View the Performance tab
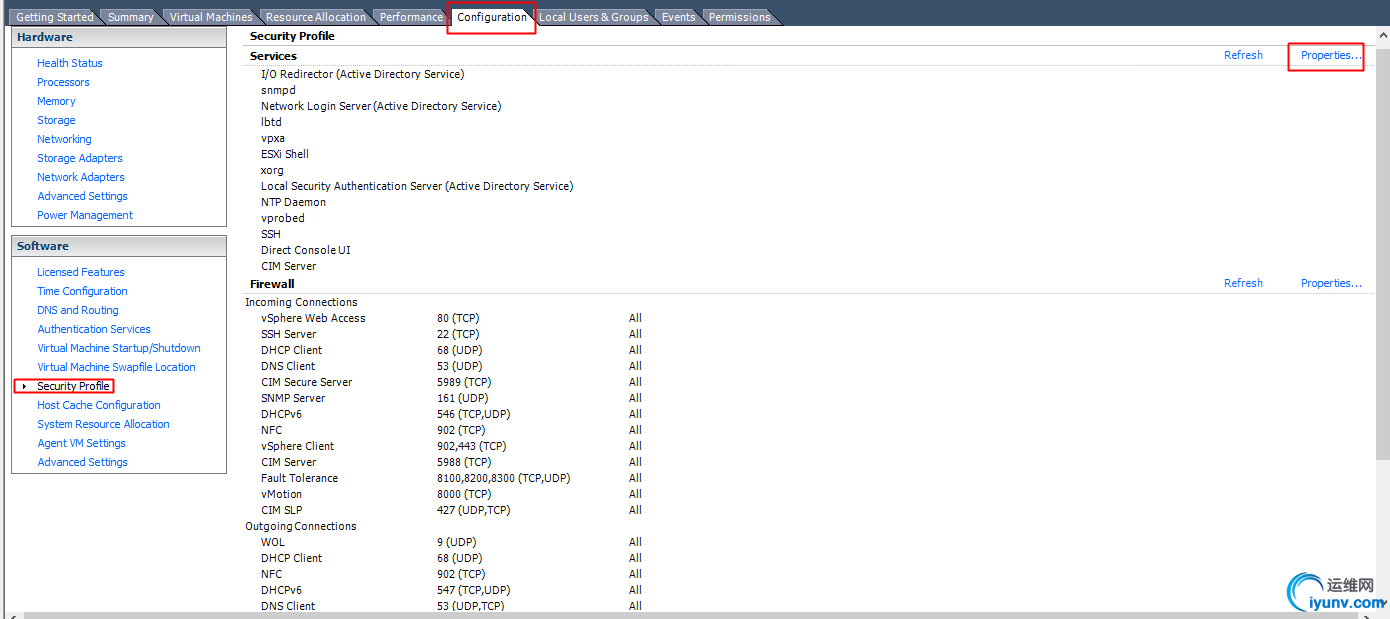Screen dimensions: 1390x619 tap(411, 17)
